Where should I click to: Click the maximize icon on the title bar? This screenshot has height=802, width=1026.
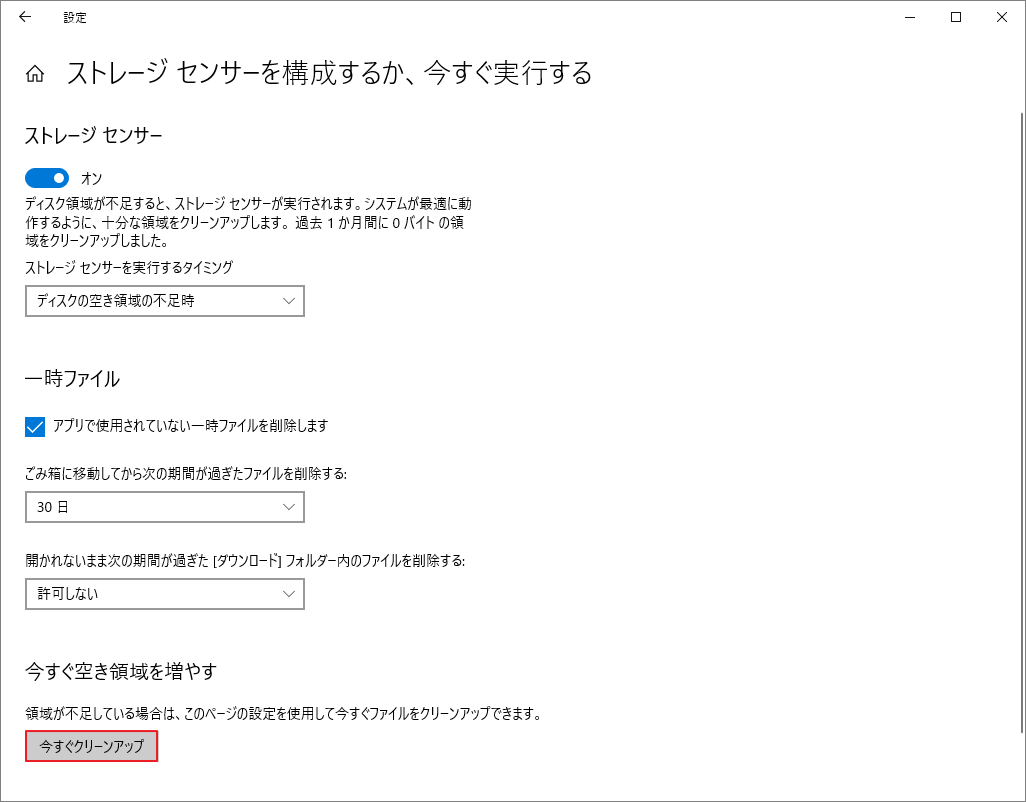[954, 17]
